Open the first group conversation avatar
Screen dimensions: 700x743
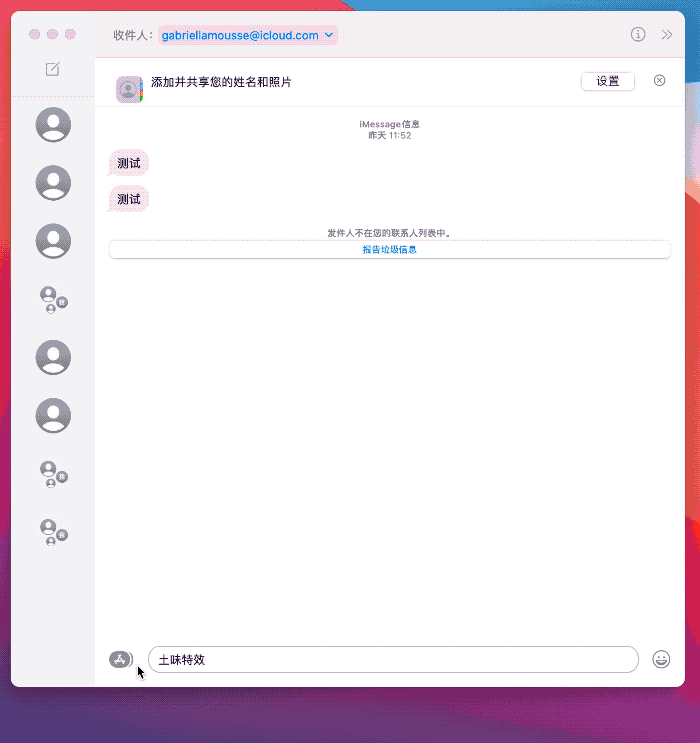tap(53, 299)
